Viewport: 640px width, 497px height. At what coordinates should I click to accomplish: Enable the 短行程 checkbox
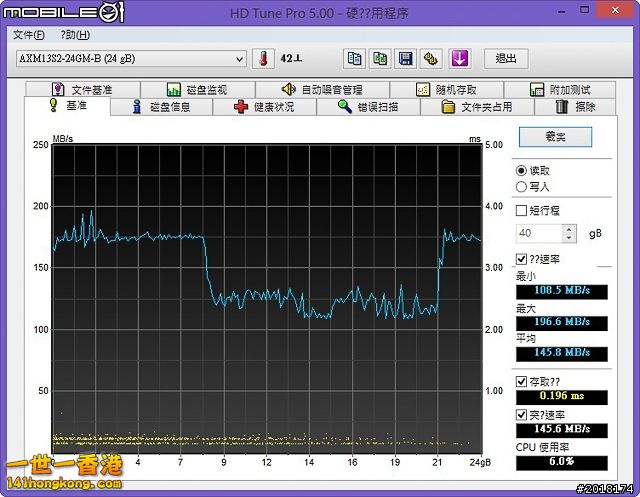pos(521,211)
